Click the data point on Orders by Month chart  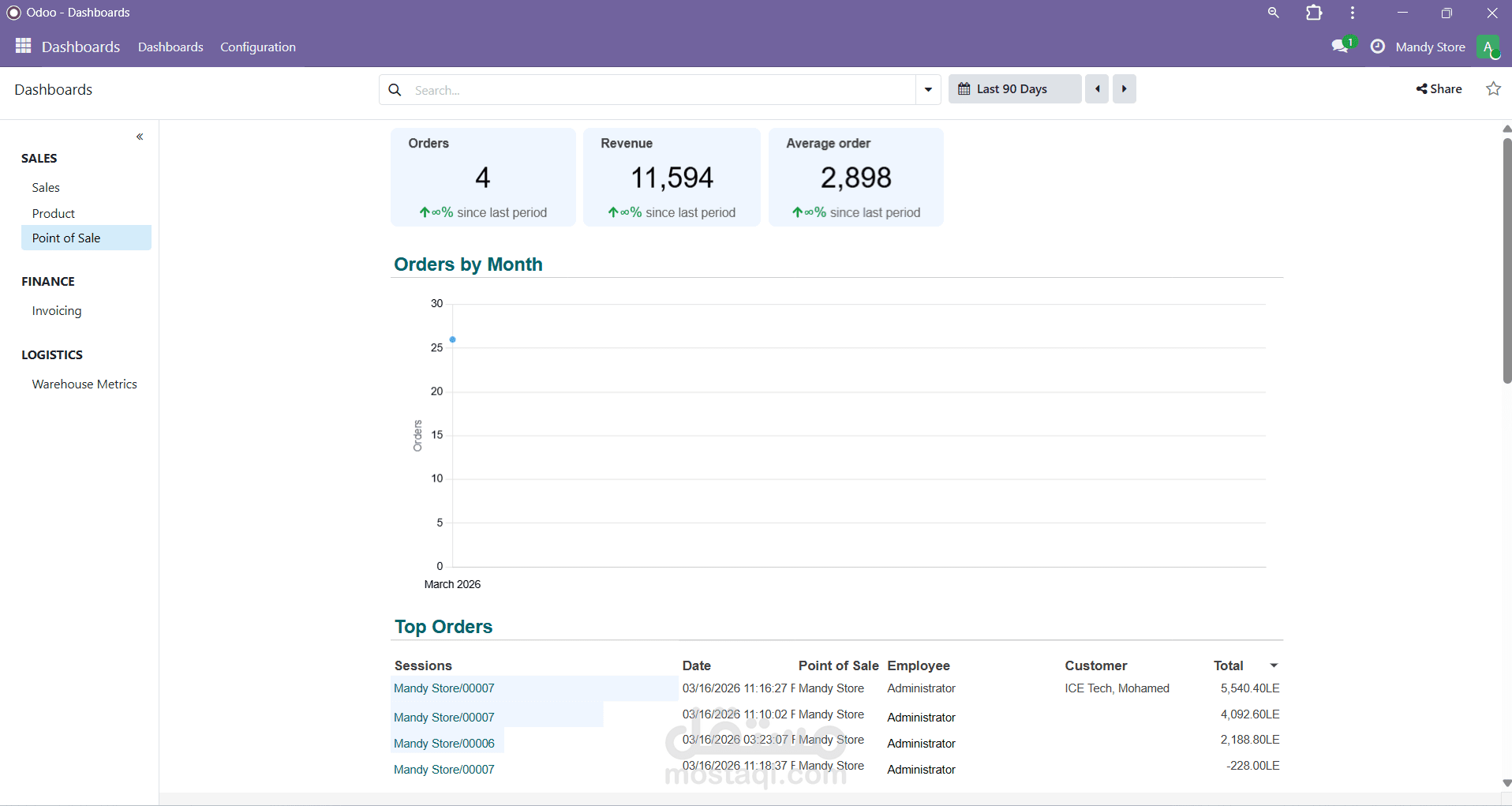tap(454, 339)
